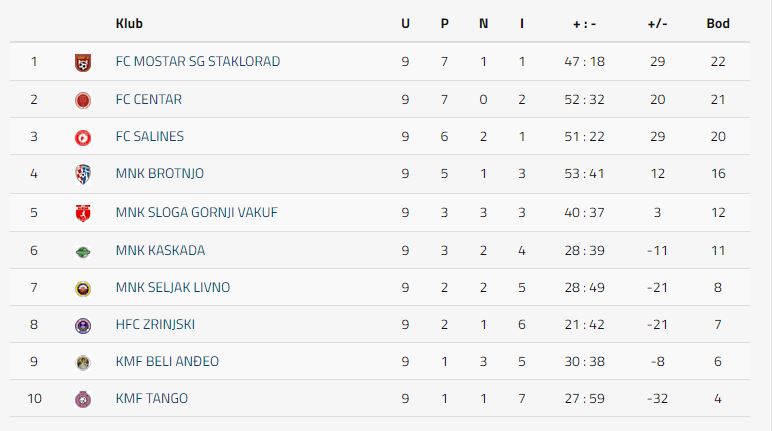Open the MNK KASKADA club link
This screenshot has height=431, width=772.
click(x=160, y=250)
